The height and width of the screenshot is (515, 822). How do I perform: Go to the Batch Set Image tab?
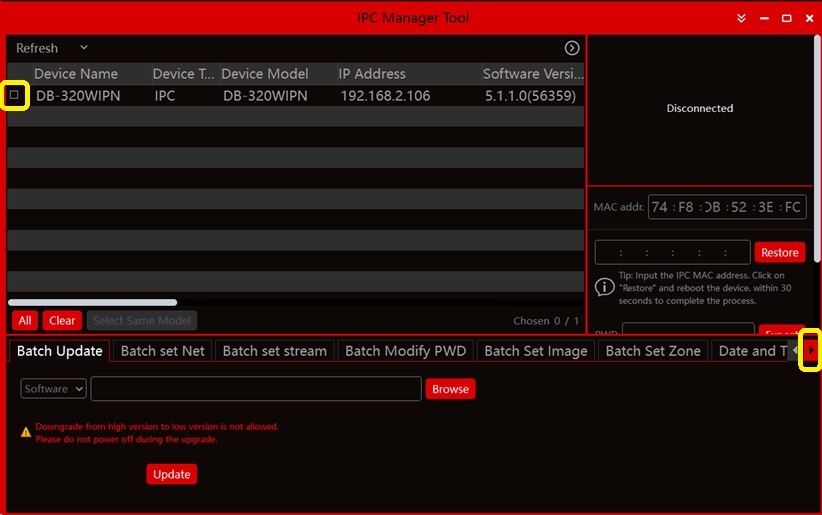click(x=535, y=351)
